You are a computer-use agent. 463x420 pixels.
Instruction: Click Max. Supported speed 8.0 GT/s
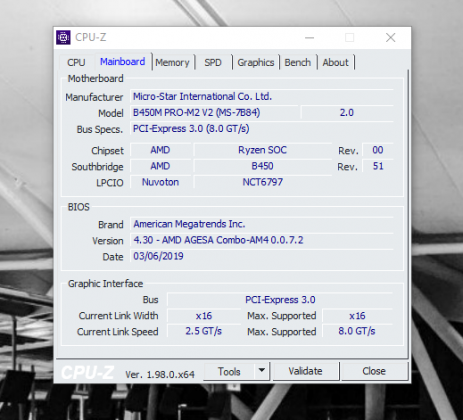(357, 331)
